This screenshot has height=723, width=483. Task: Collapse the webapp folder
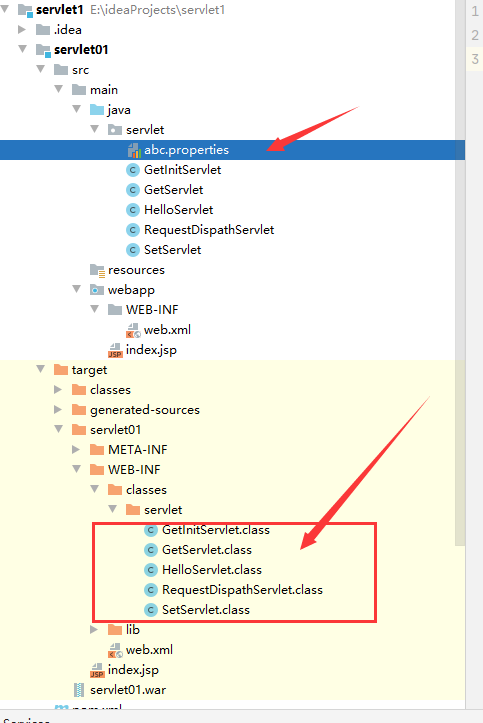(x=77, y=290)
